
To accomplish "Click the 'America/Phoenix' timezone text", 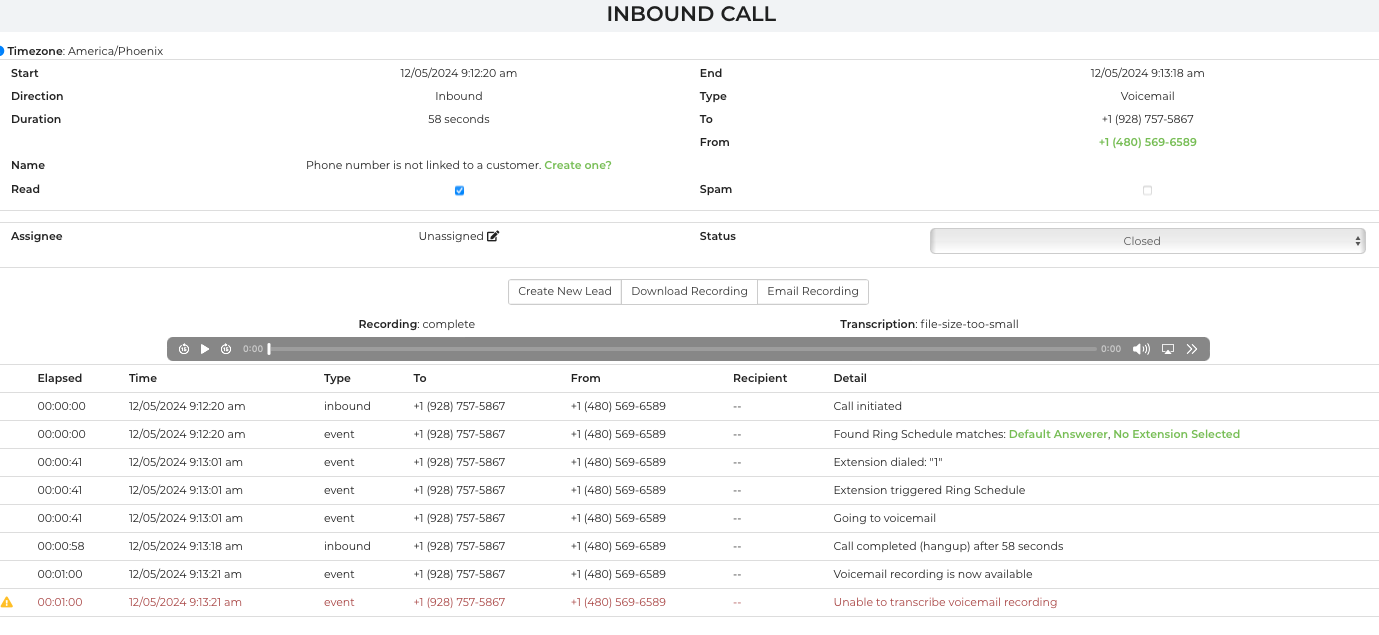I will pyautogui.click(x=117, y=51).
